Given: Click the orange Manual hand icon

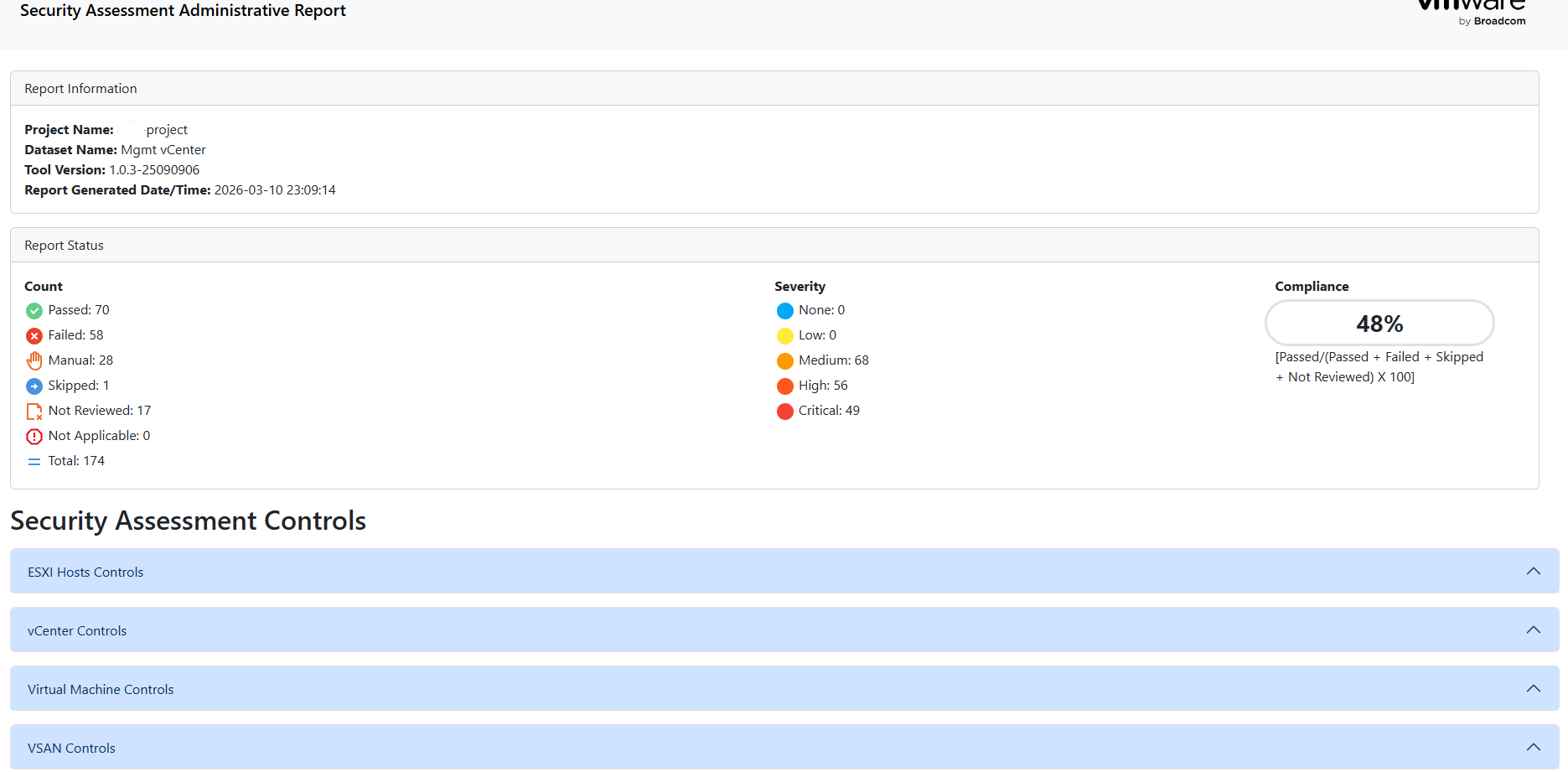Looking at the screenshot, I should click(x=34, y=361).
